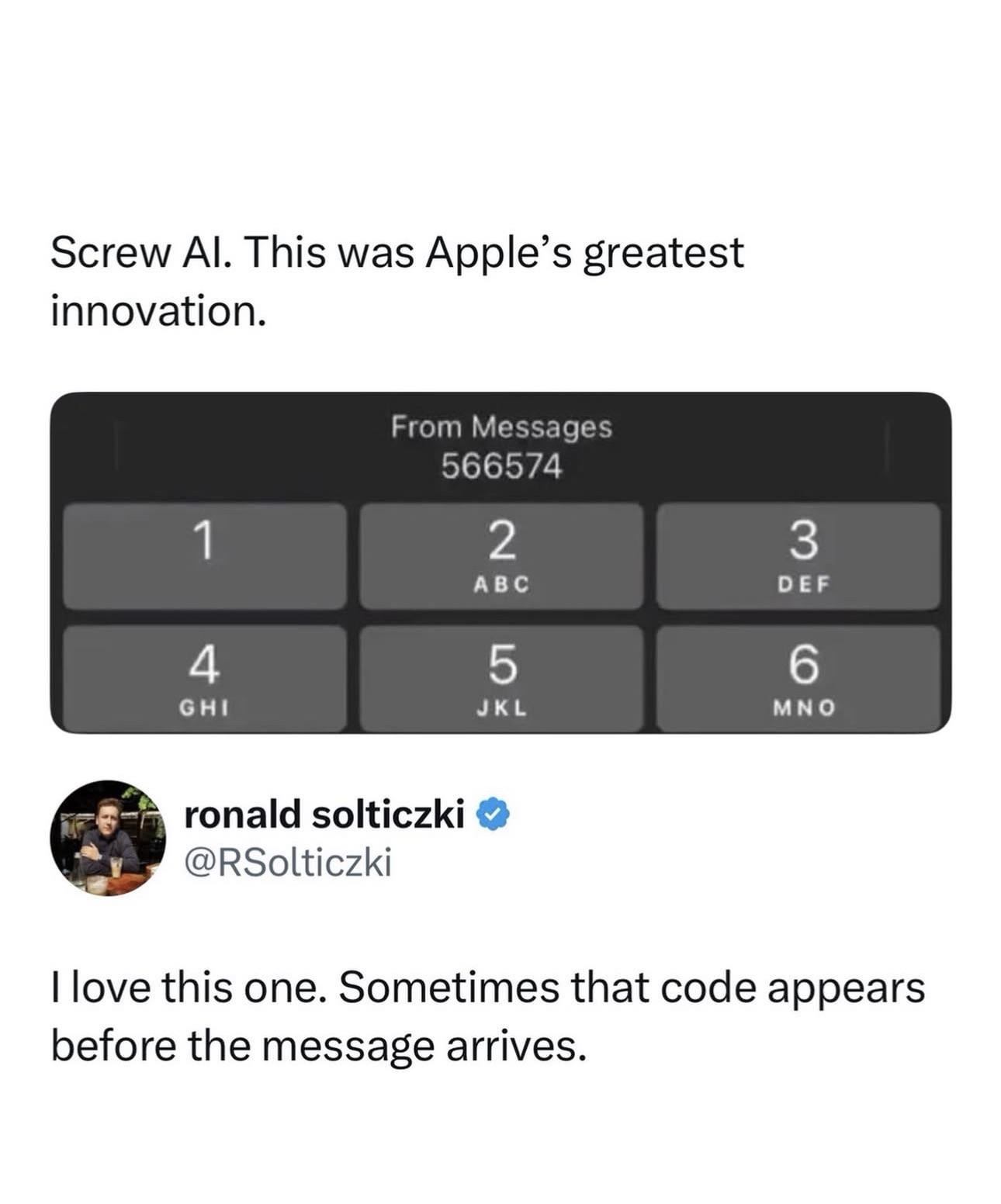
Task: Tap the 3 DEF key
Action: [x=798, y=555]
